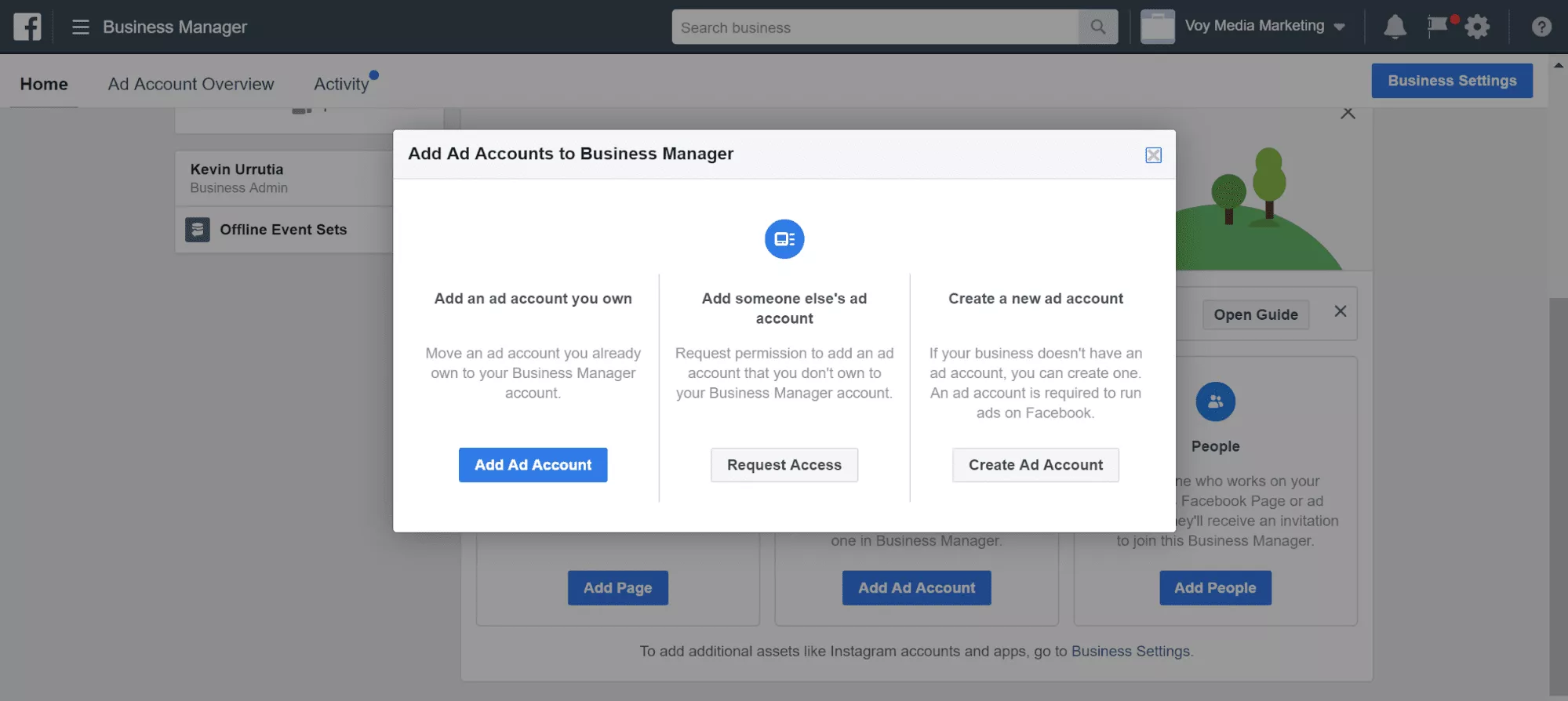Open Business Settings from top right
Screen dimensions: 1568x701
(x=1451, y=81)
